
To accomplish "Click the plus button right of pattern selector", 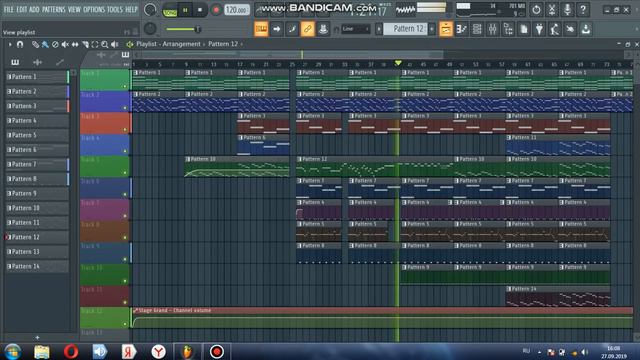I will pos(432,29).
